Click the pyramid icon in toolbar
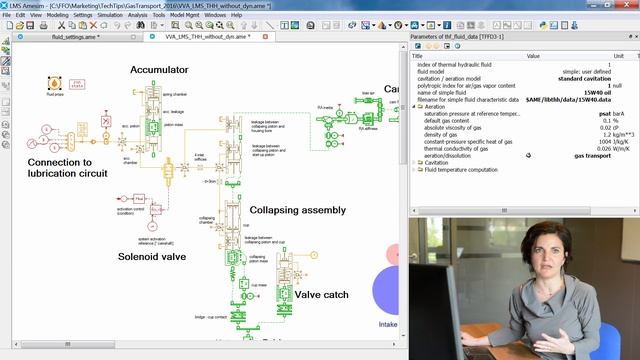 click(x=382, y=25)
